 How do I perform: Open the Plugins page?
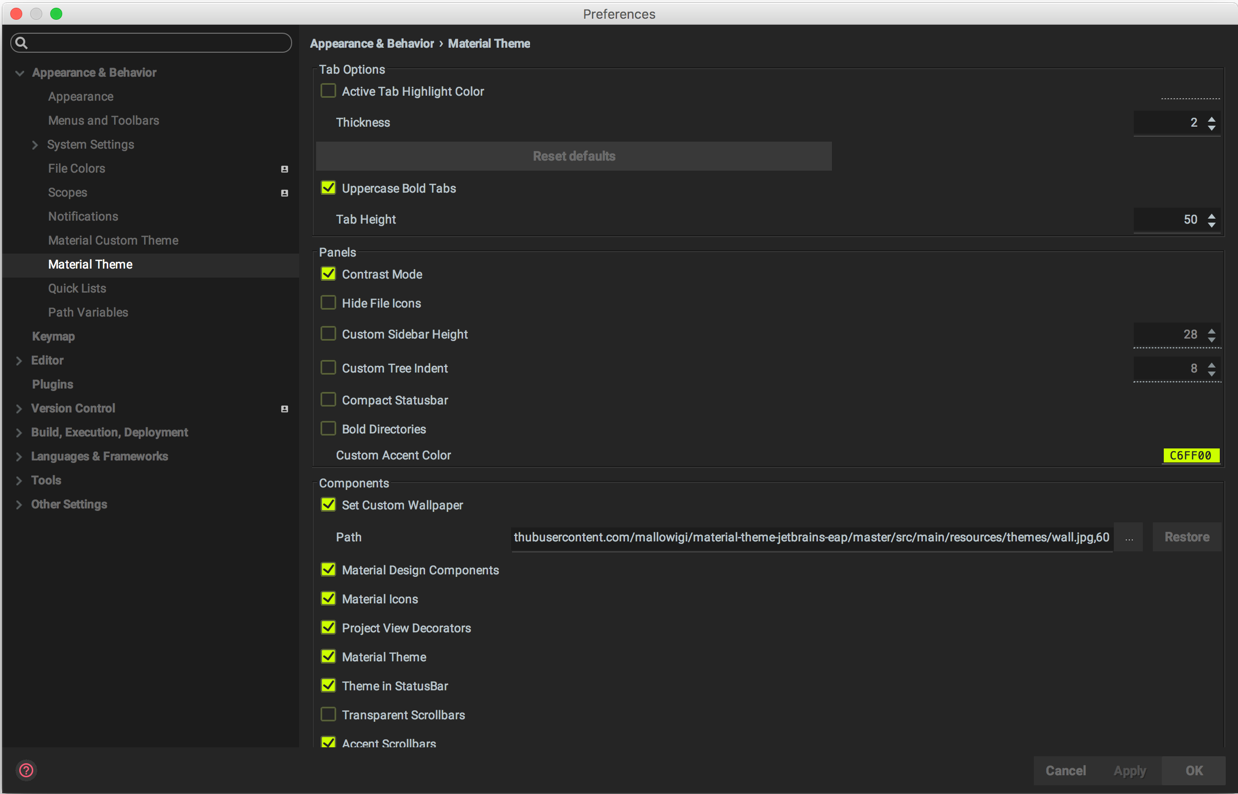coord(52,385)
